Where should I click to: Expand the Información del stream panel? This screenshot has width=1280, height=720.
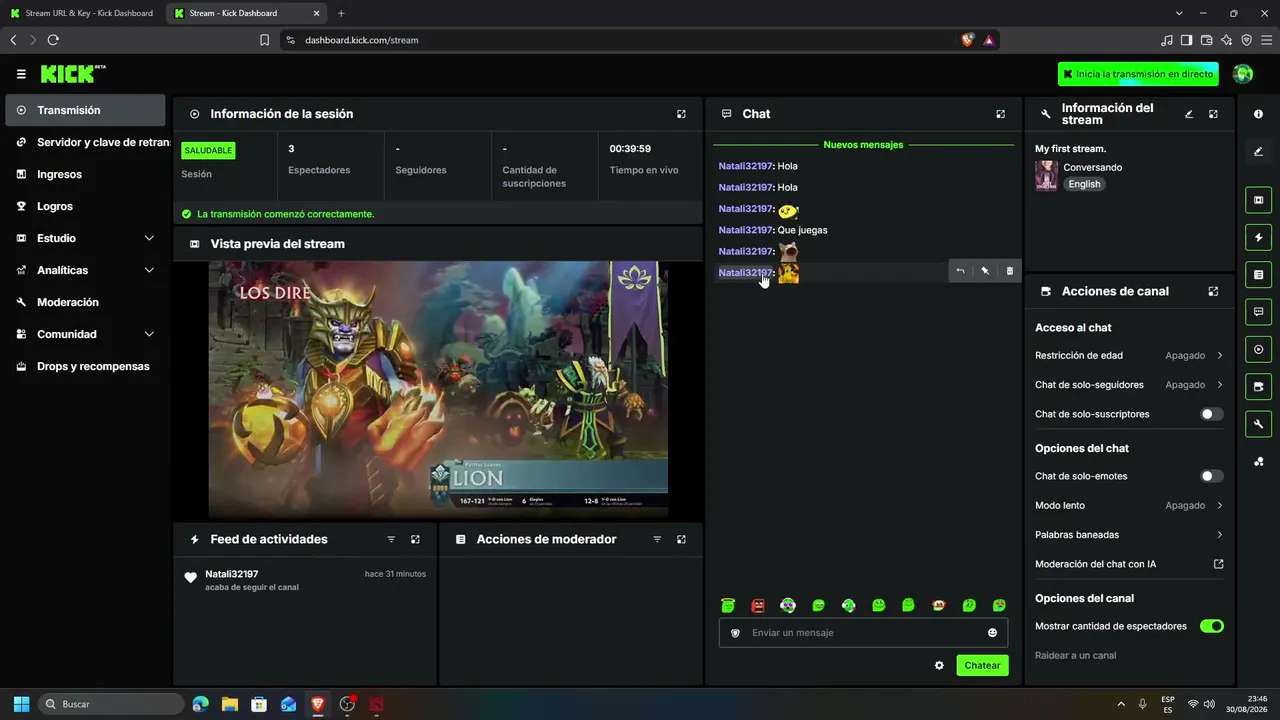(x=1213, y=114)
